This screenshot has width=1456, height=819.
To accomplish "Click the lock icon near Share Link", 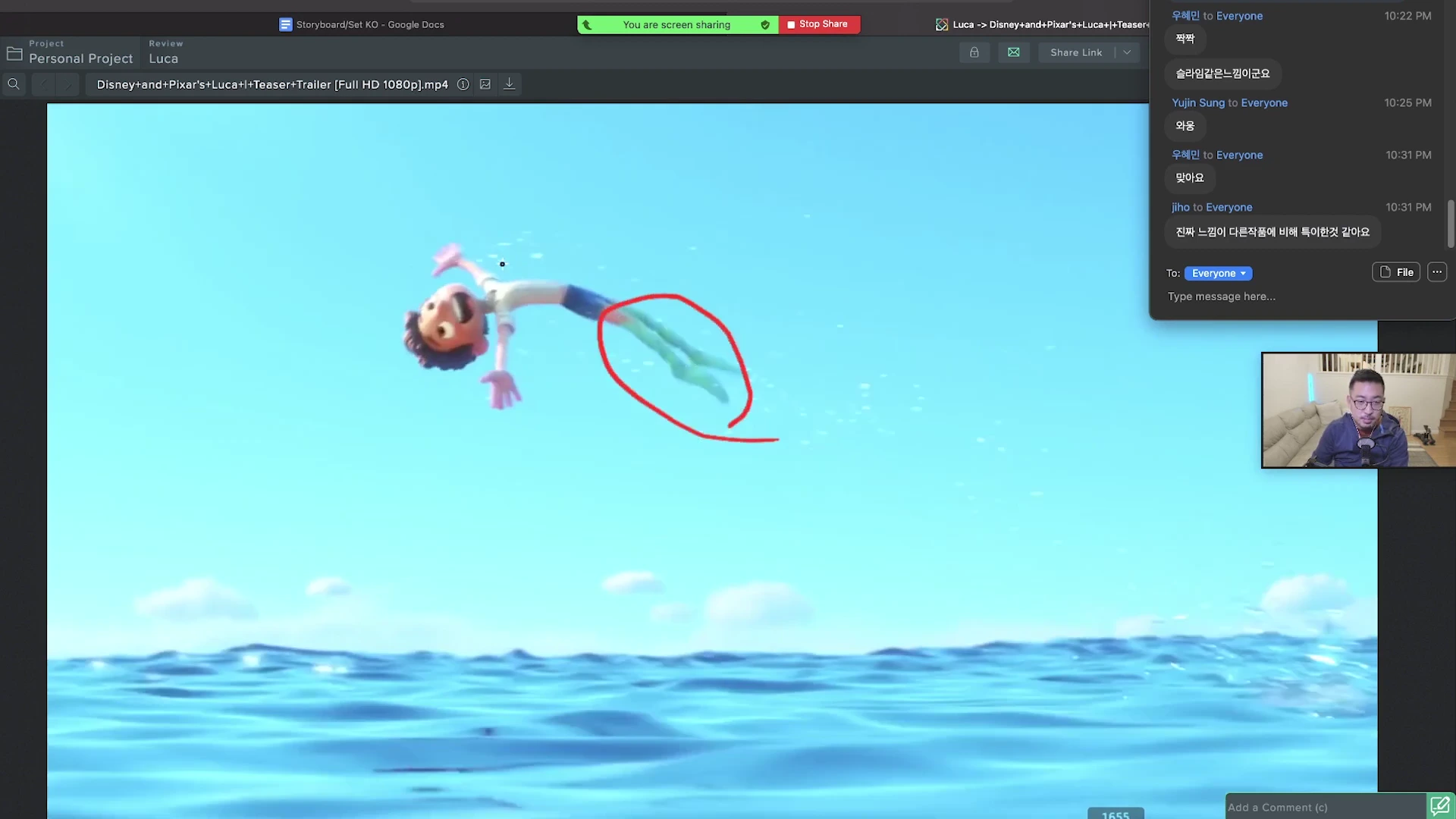I will [974, 52].
